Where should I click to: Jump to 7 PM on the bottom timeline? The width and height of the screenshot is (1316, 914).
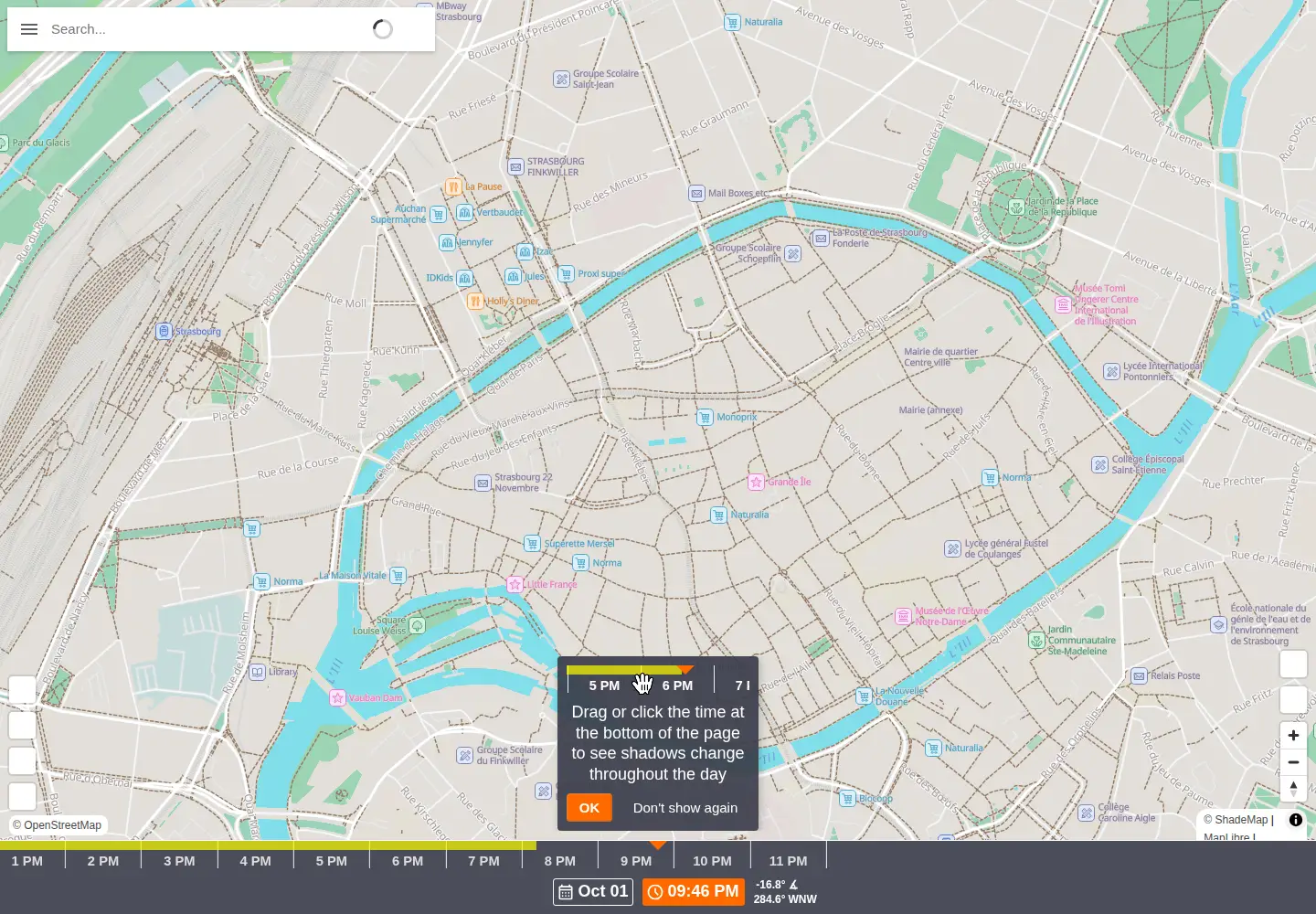point(483,861)
